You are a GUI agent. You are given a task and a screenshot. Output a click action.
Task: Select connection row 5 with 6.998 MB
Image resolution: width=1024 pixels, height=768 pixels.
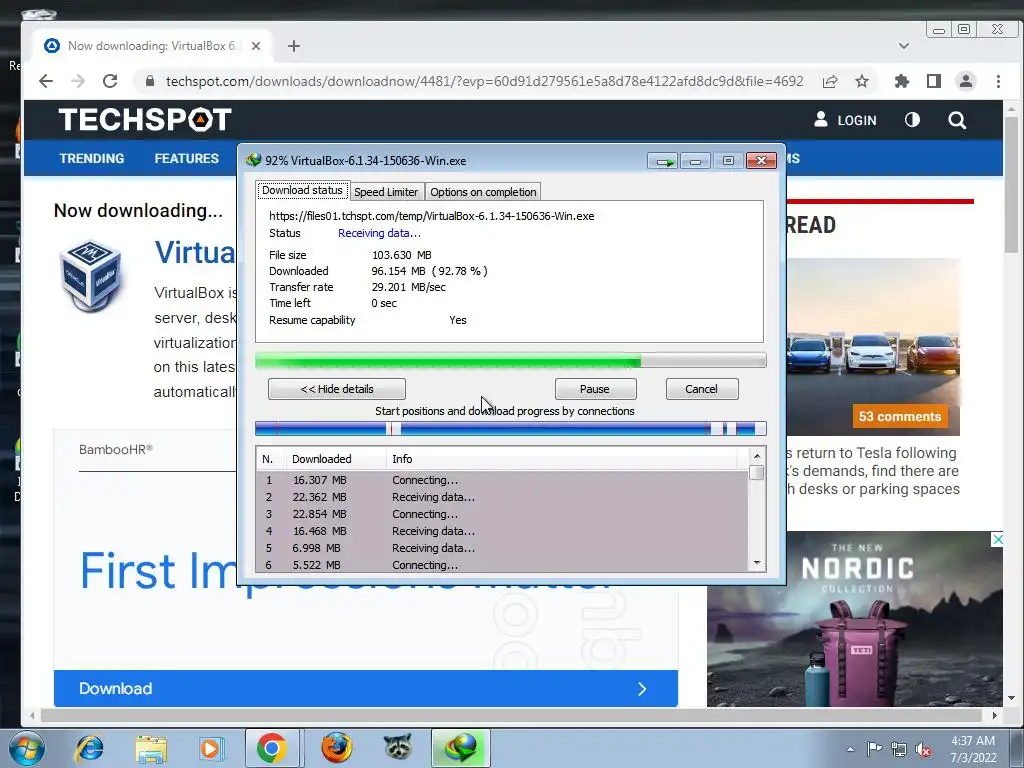[x=502, y=548]
